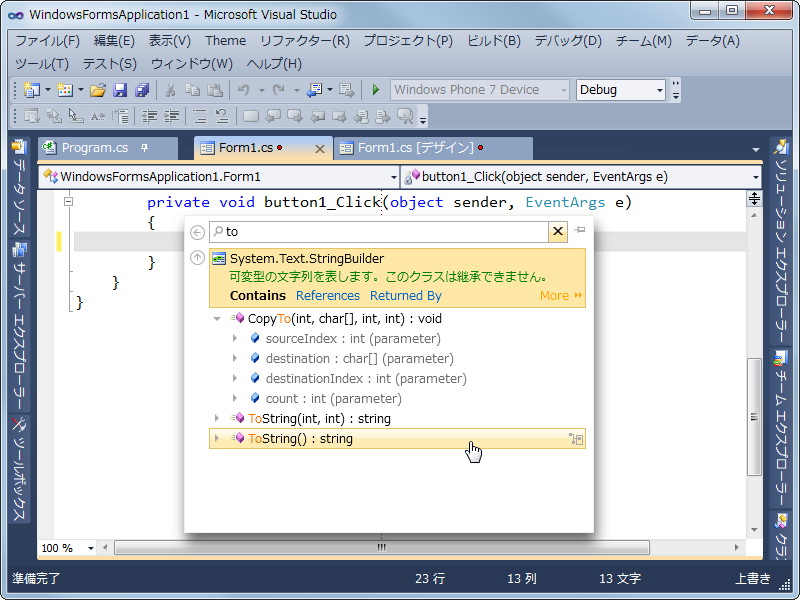Toggle pin on the Program.cs tab

pos(144,147)
